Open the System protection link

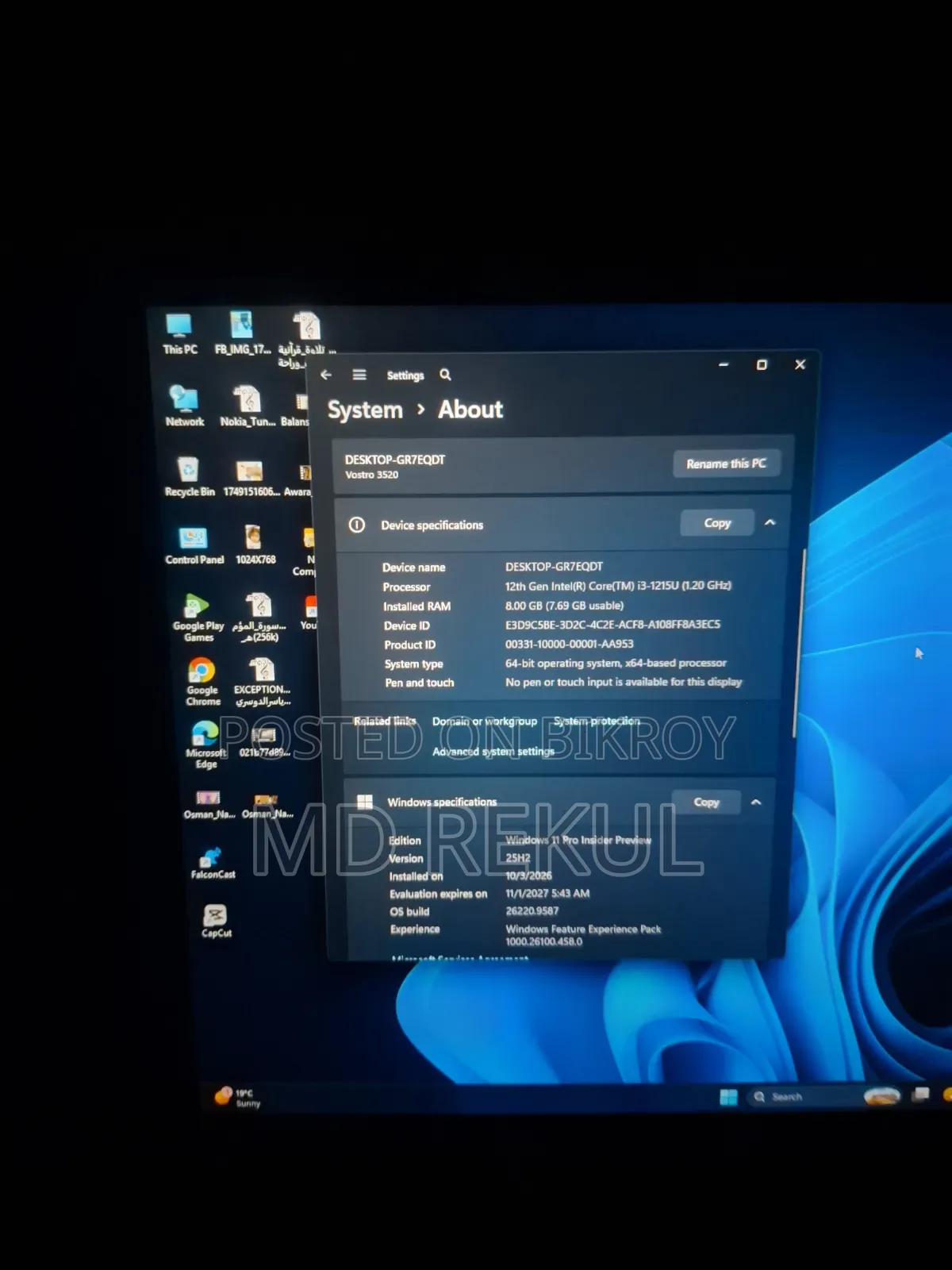point(597,721)
